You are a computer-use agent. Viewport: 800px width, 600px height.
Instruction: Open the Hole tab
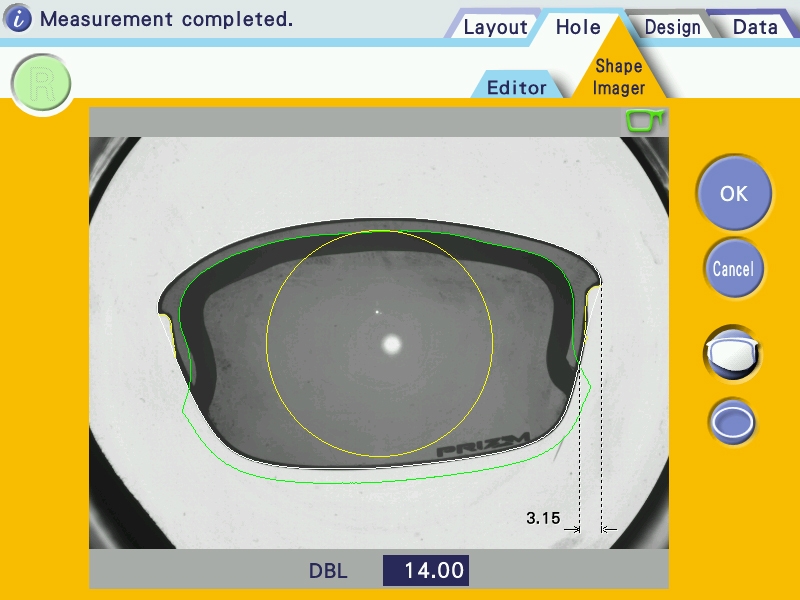tap(578, 27)
